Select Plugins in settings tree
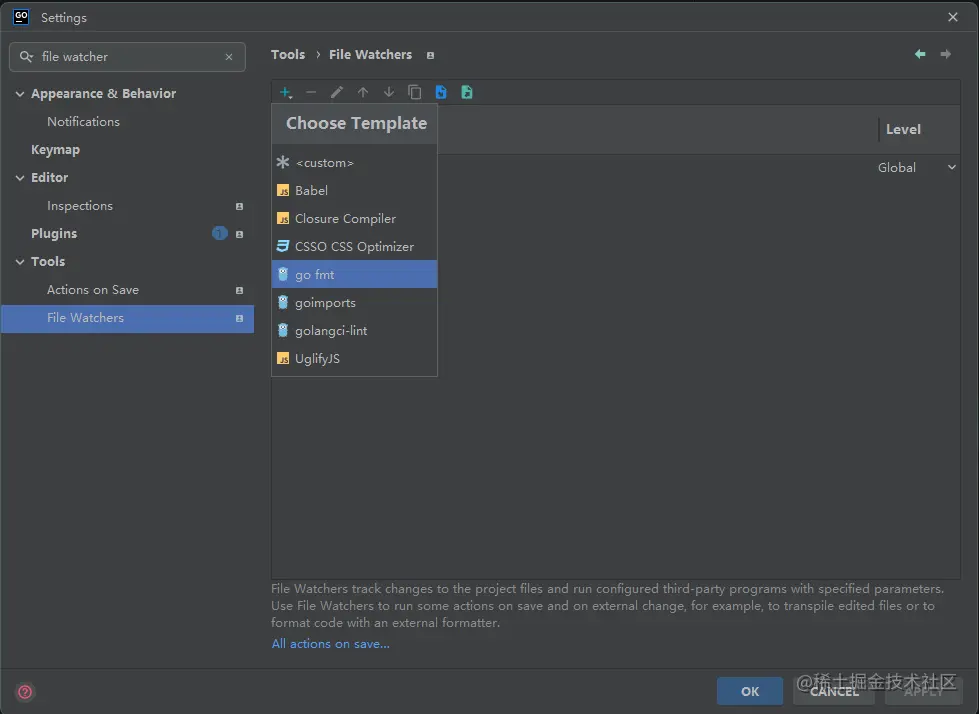 [x=54, y=233]
